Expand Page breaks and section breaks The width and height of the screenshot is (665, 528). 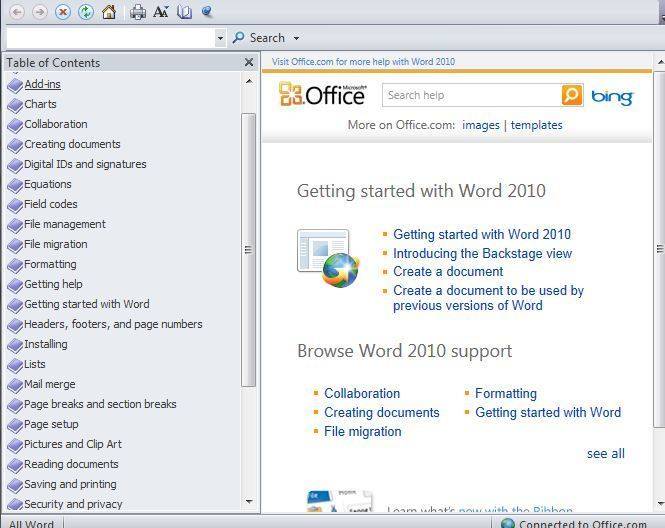(x=101, y=404)
